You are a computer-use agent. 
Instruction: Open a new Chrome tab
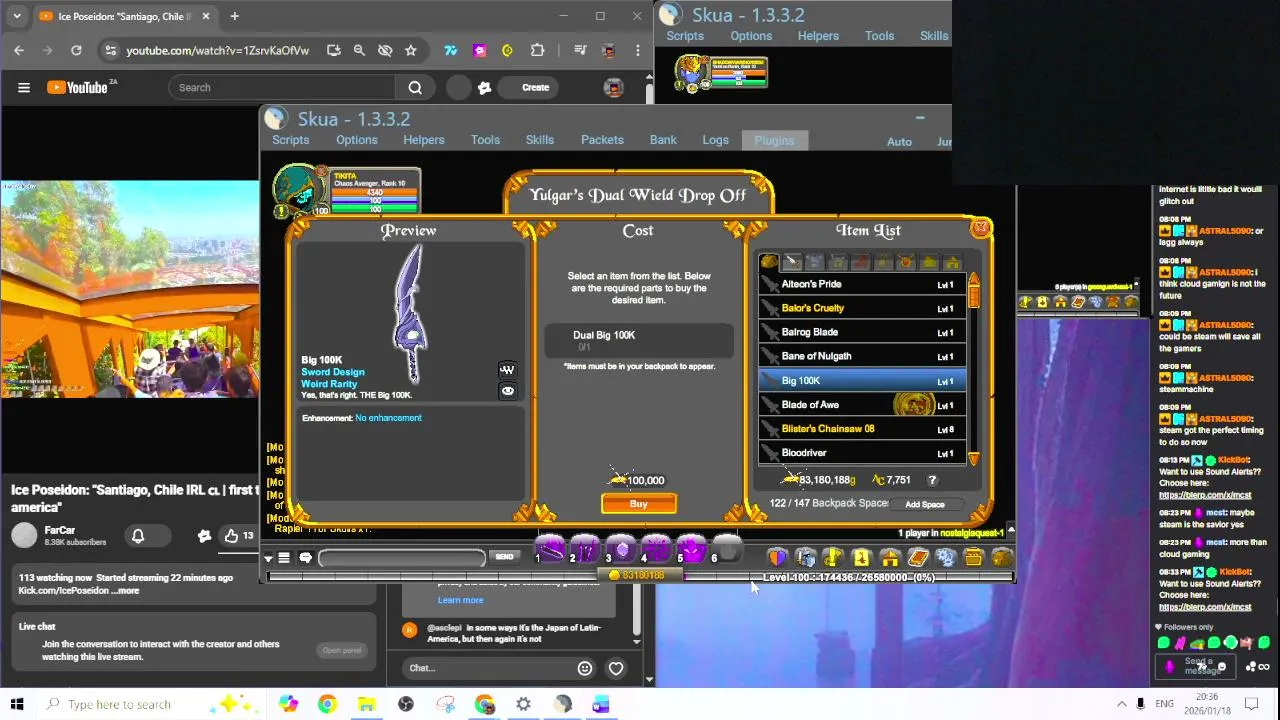[x=234, y=16]
